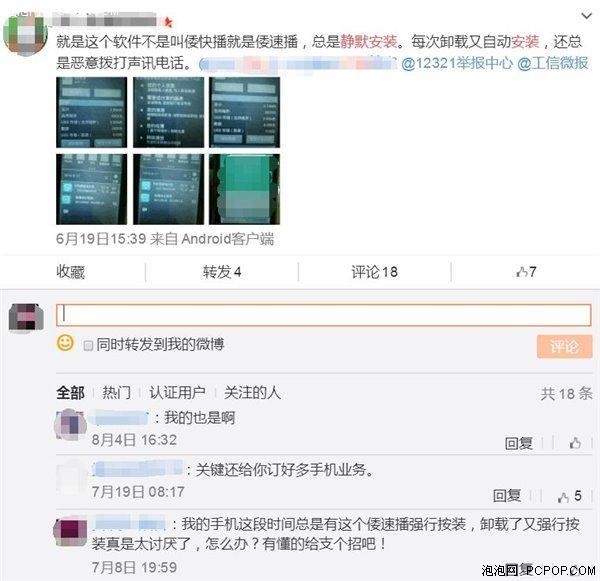Open the poster's profile avatar
The height and width of the screenshot is (581, 600).
[x=25, y=33]
